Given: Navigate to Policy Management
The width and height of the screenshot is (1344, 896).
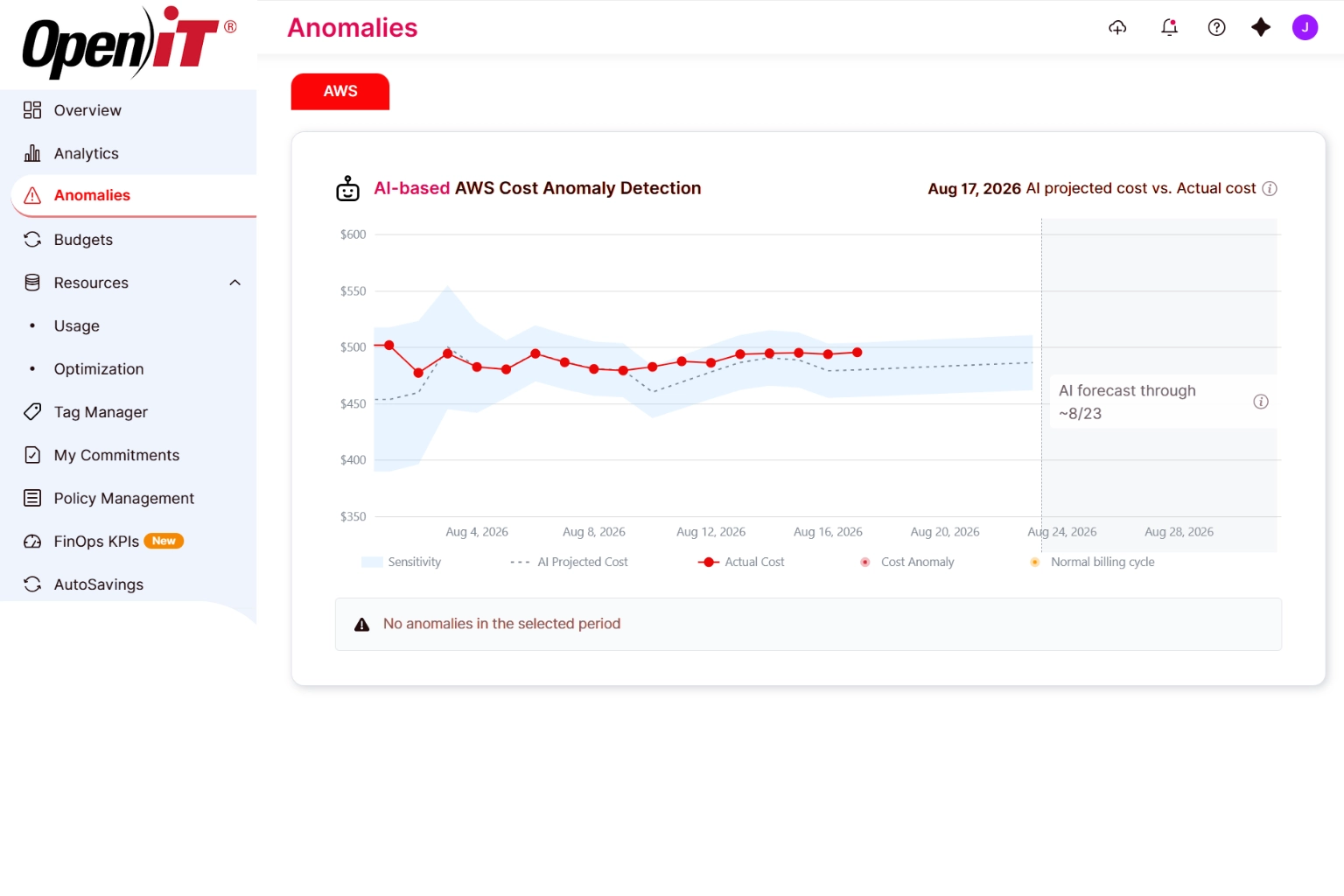Looking at the screenshot, I should point(124,498).
